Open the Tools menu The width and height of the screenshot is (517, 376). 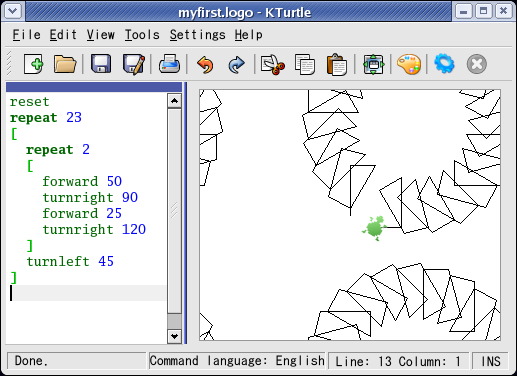pos(142,35)
